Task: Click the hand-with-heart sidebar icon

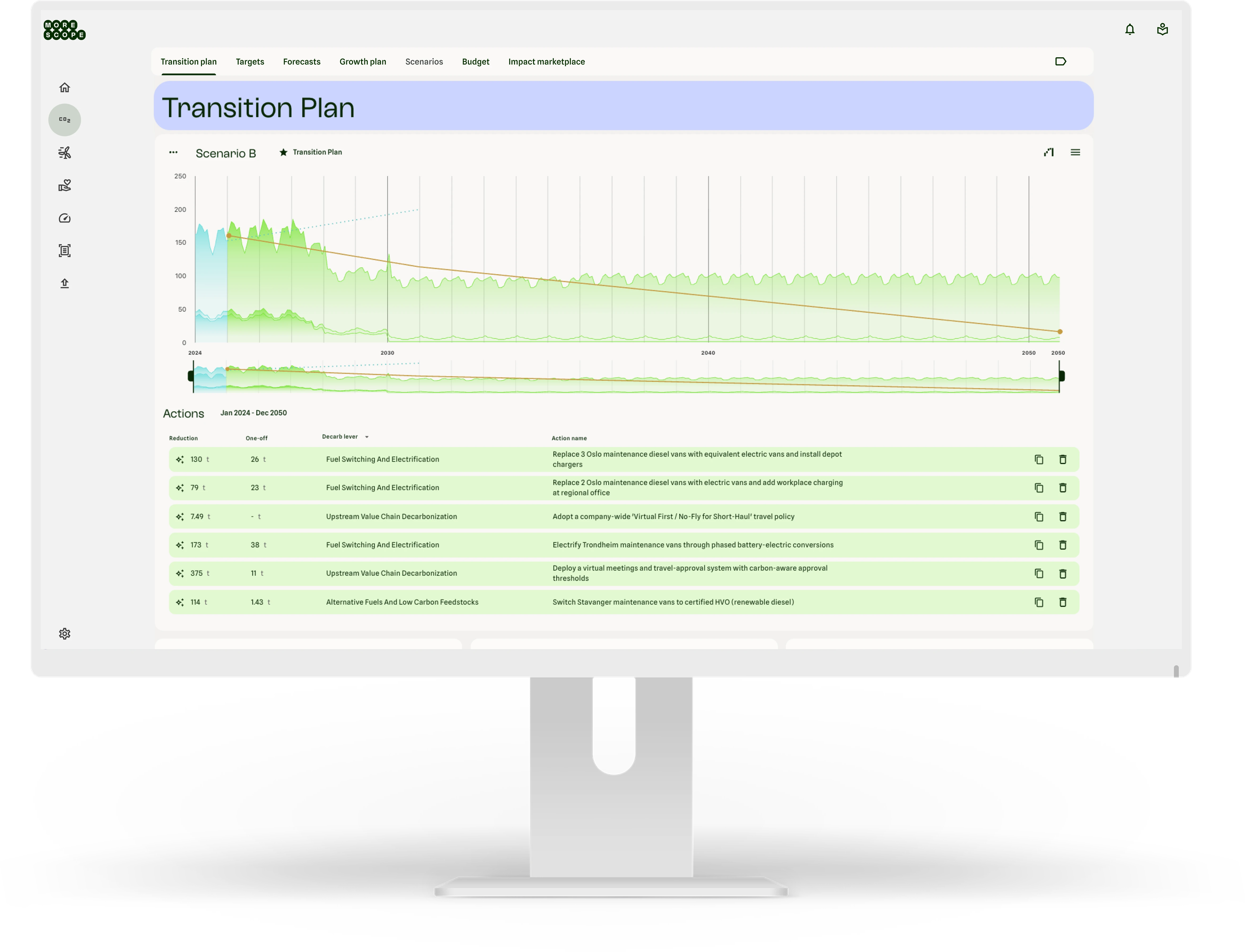Action: (x=65, y=185)
